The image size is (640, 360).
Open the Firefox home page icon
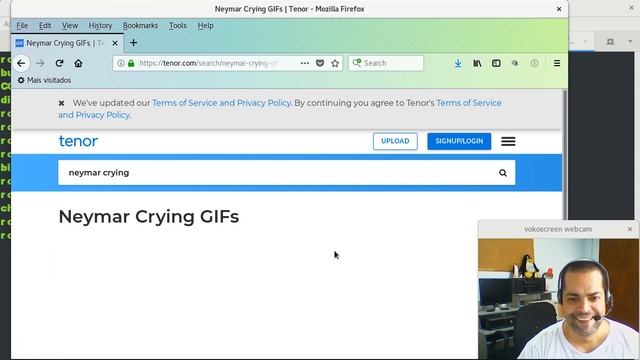click(x=78, y=63)
